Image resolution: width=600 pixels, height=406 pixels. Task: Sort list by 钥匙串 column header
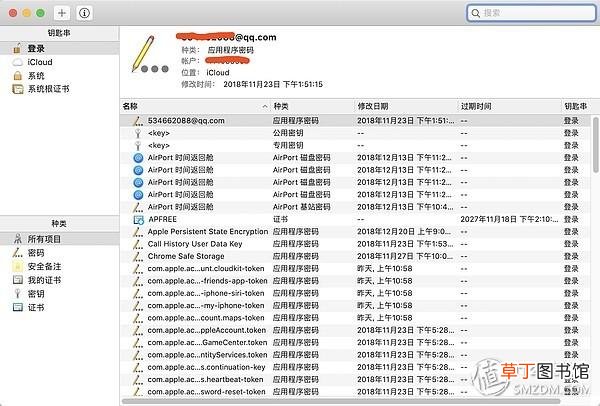[578, 106]
